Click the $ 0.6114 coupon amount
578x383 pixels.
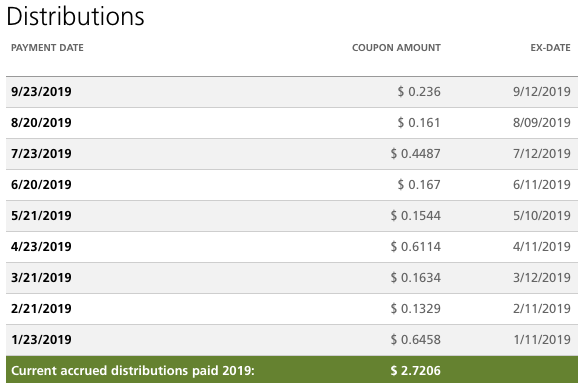pyautogui.click(x=415, y=247)
